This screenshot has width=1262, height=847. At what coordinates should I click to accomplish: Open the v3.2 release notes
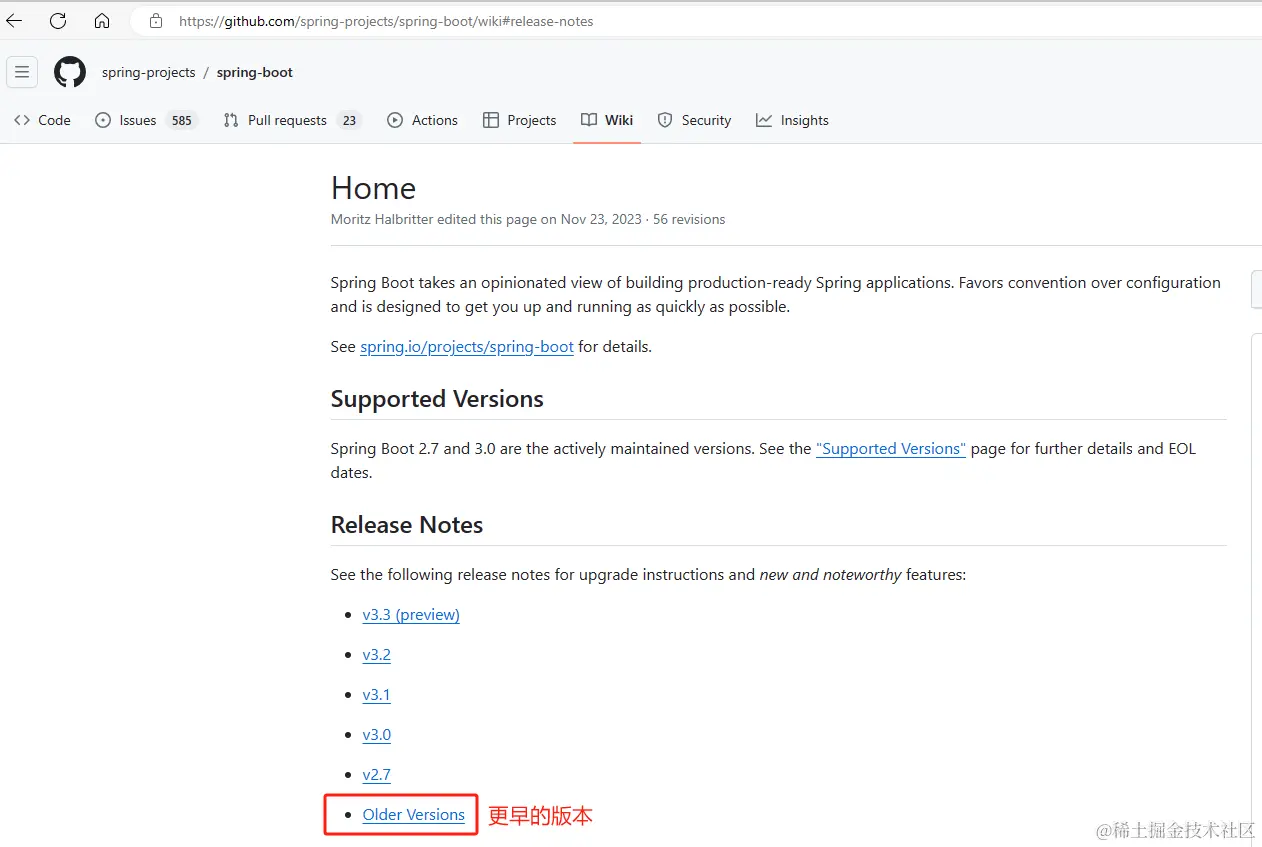coord(377,654)
